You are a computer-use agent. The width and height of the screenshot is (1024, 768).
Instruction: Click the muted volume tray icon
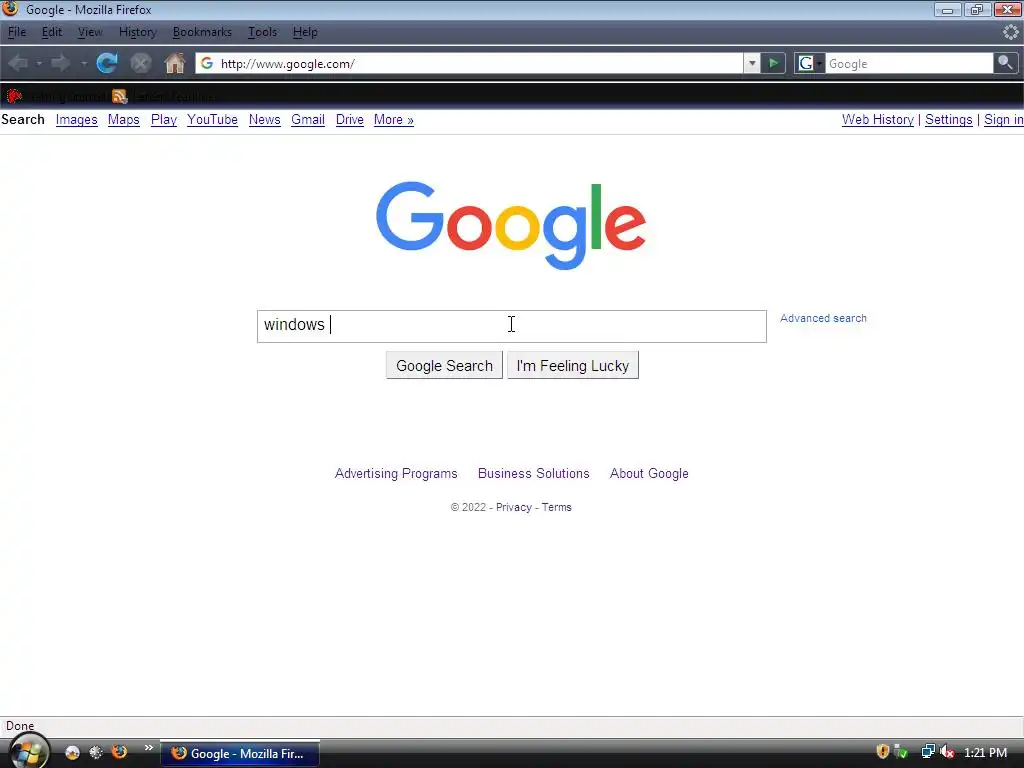point(947,752)
